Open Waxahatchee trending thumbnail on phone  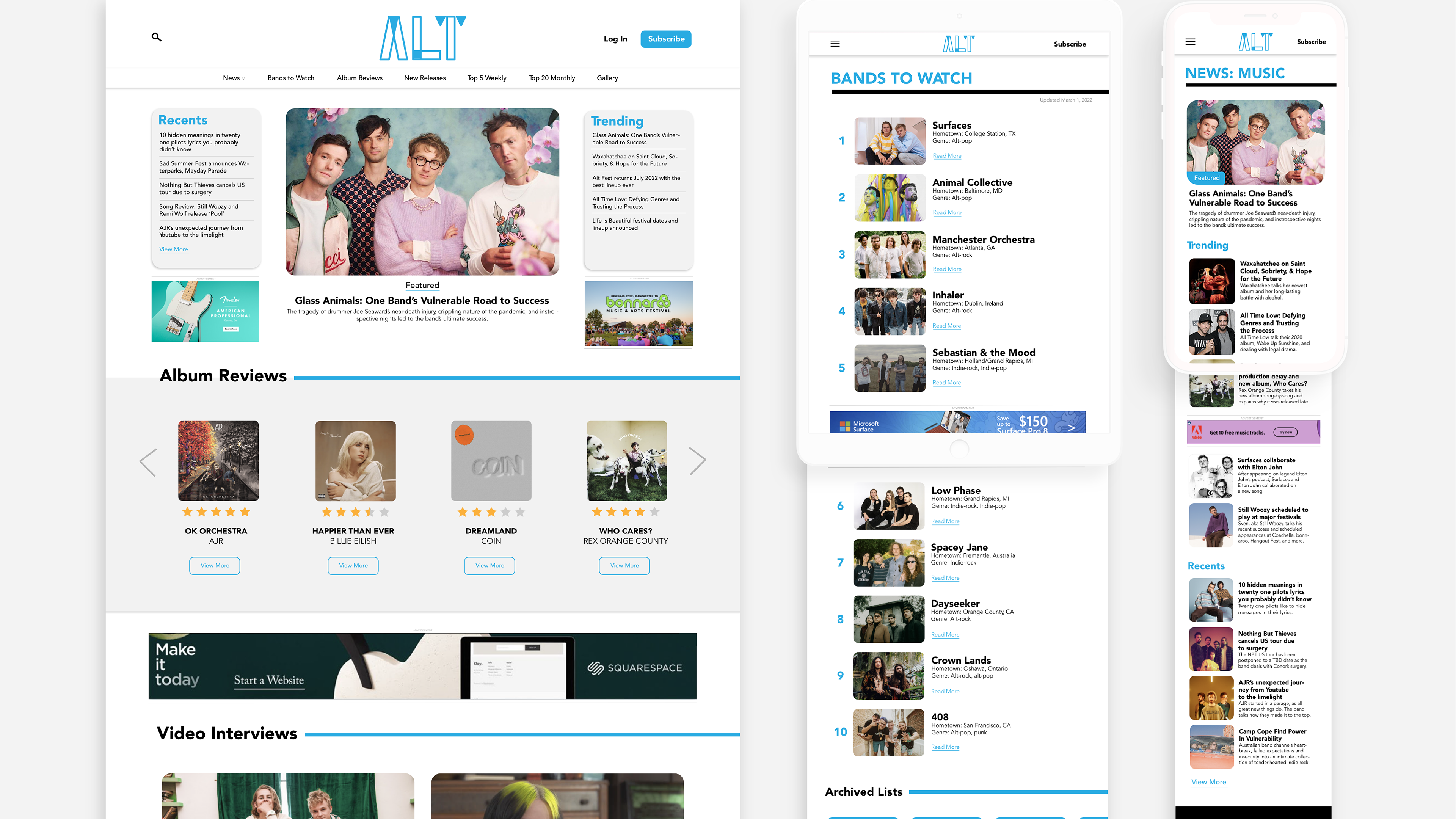pyautogui.click(x=1211, y=281)
